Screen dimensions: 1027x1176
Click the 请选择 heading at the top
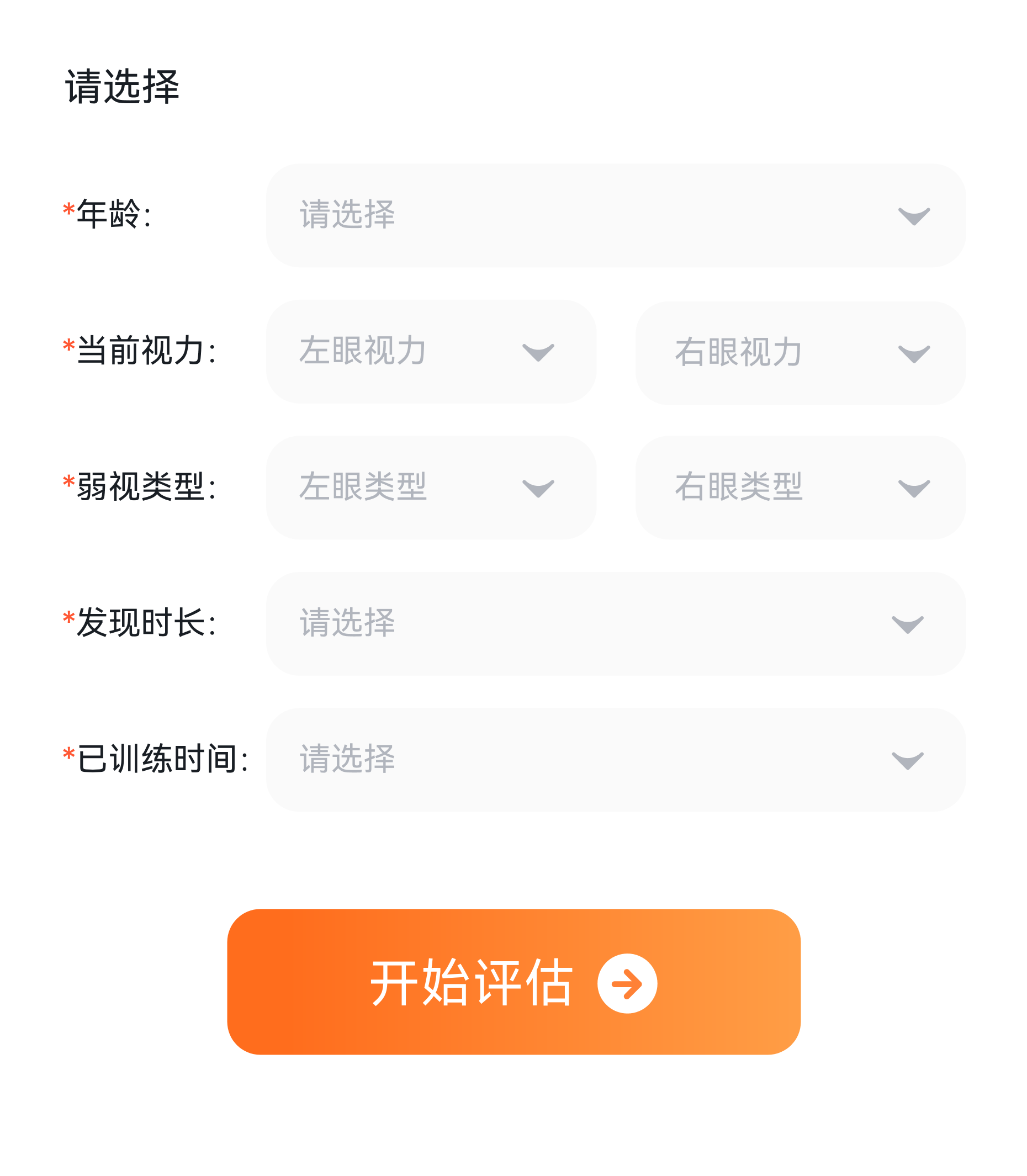click(x=123, y=87)
